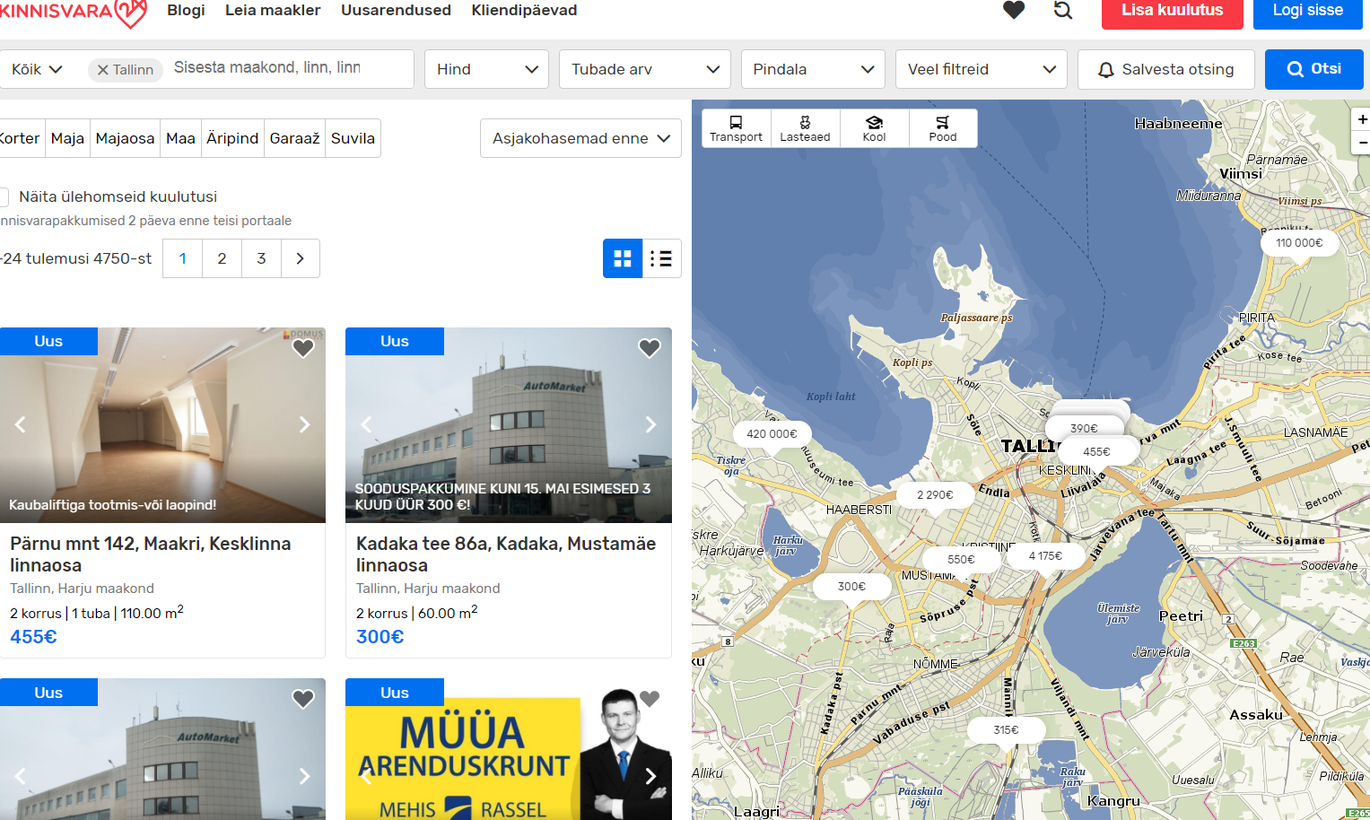
Task: Click Salvesta otsing button
Action: [1166, 69]
